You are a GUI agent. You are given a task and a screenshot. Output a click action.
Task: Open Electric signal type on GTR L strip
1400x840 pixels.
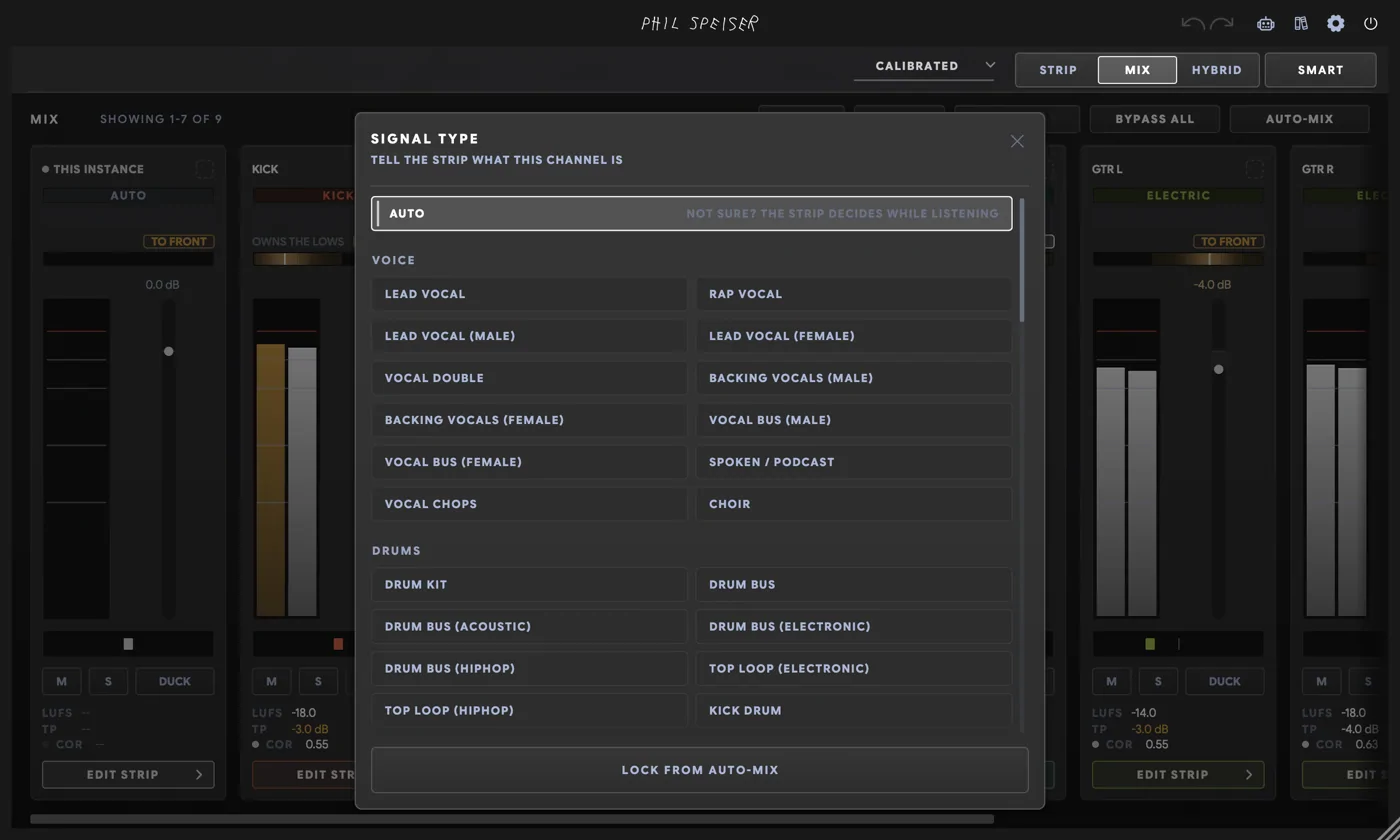1178,196
